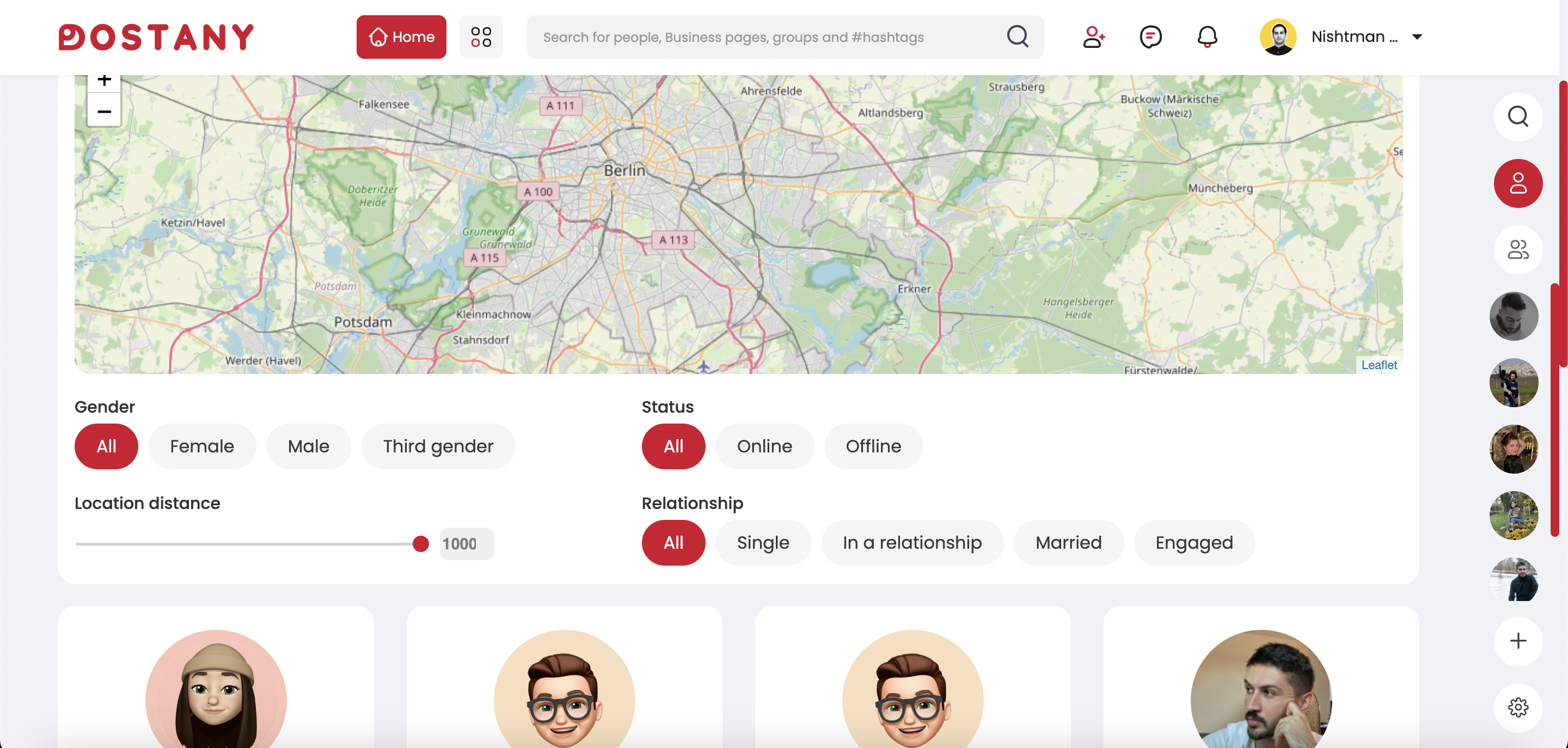The image size is (1568, 748).
Task: Open the sidebar groups people icon
Action: (1517, 249)
